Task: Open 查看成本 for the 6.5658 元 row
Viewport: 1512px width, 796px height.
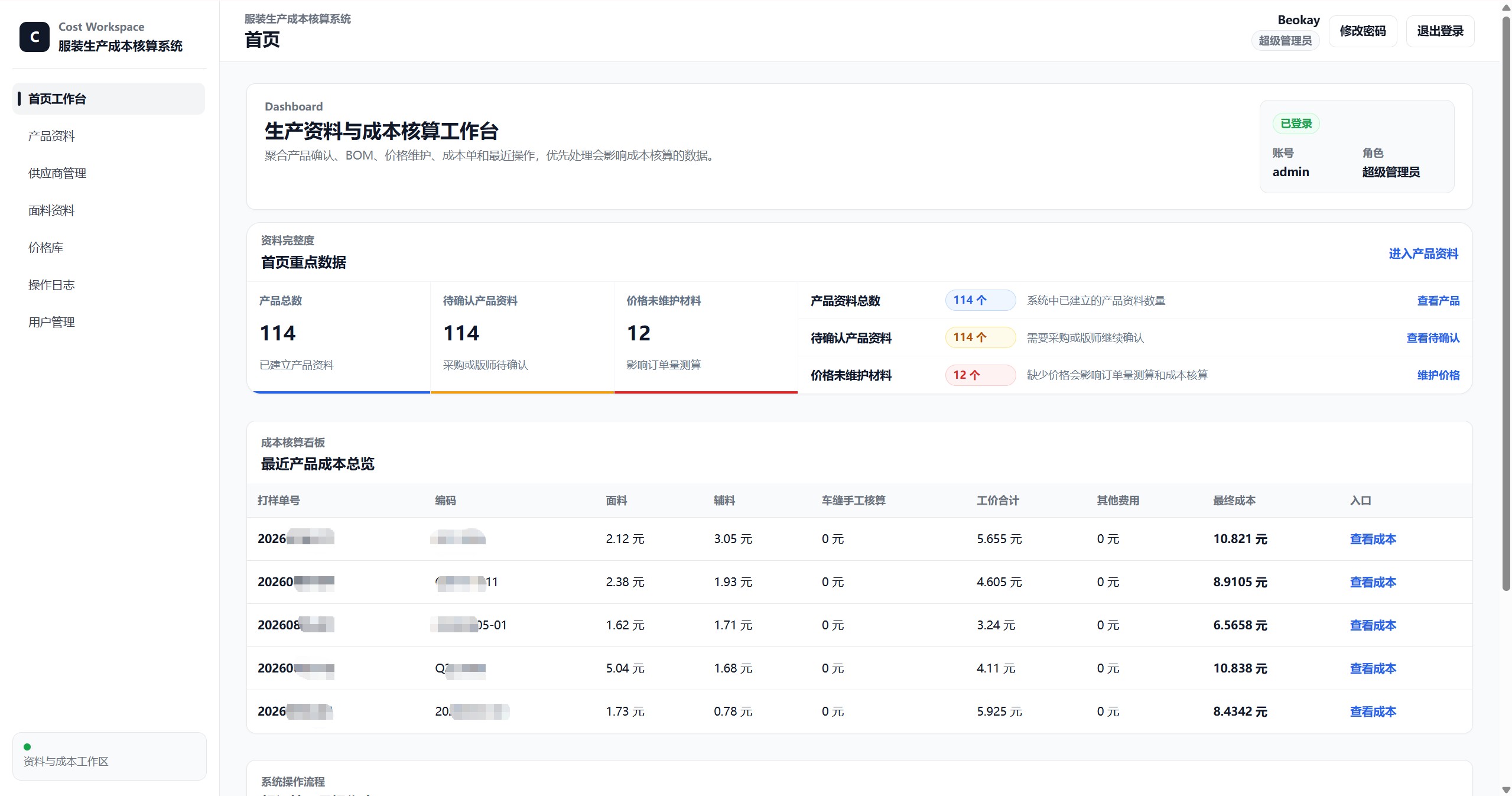Action: 1373,625
